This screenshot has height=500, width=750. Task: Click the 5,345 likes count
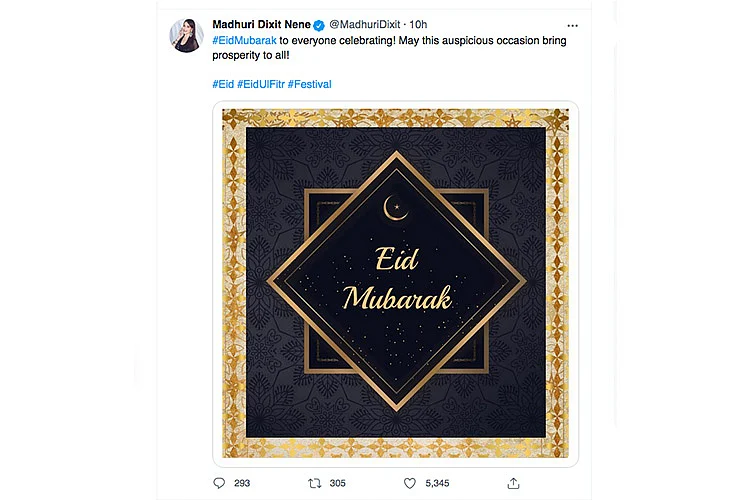click(x=437, y=483)
